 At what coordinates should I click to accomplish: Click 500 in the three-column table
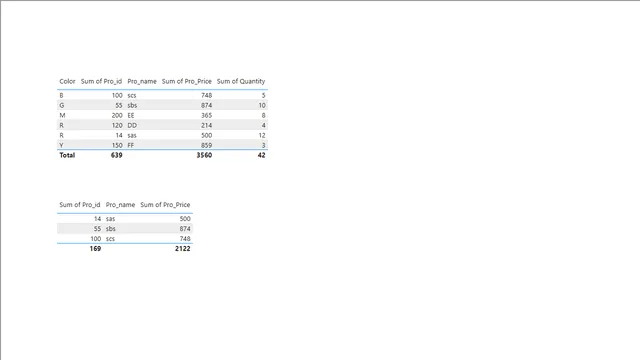click(x=185, y=219)
